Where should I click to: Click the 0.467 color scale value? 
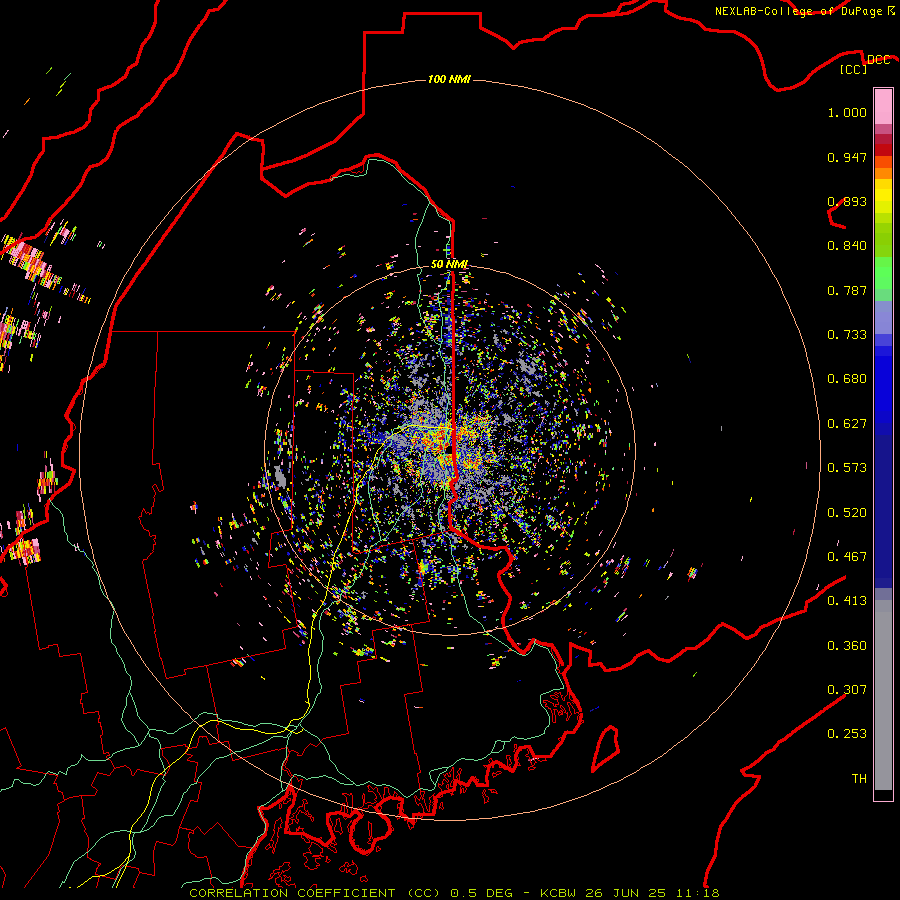[x=847, y=557]
